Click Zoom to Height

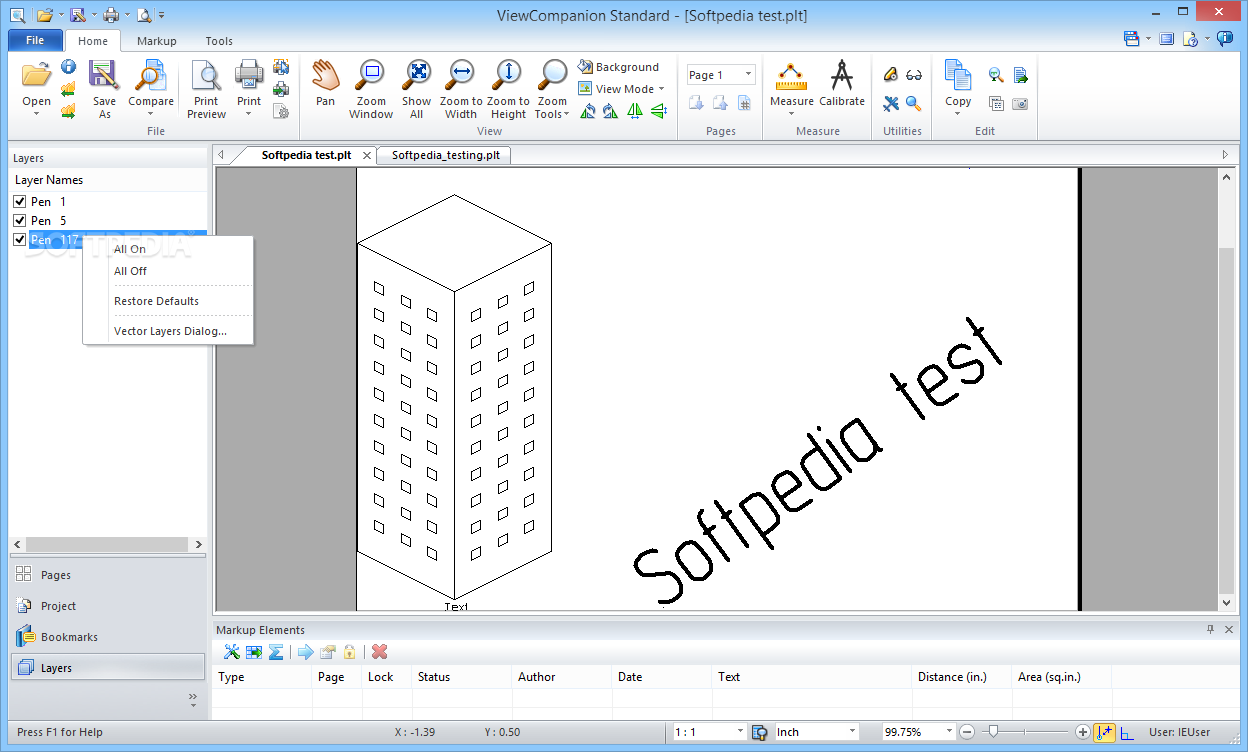pyautogui.click(x=508, y=89)
